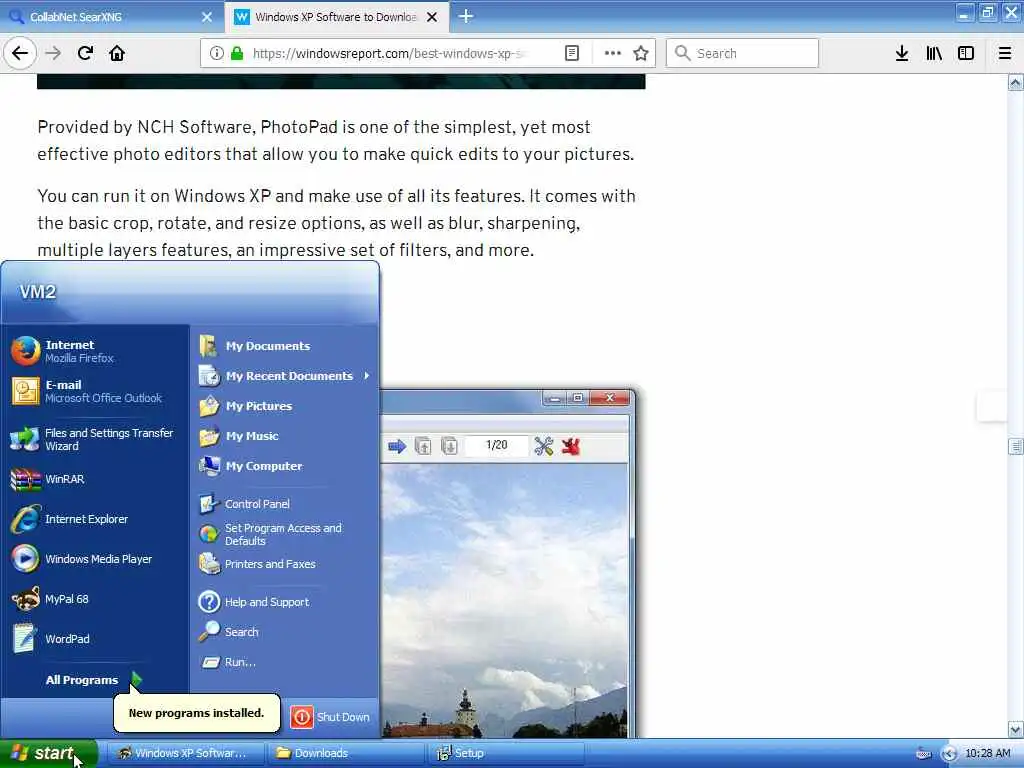Go forward one page

(54, 53)
